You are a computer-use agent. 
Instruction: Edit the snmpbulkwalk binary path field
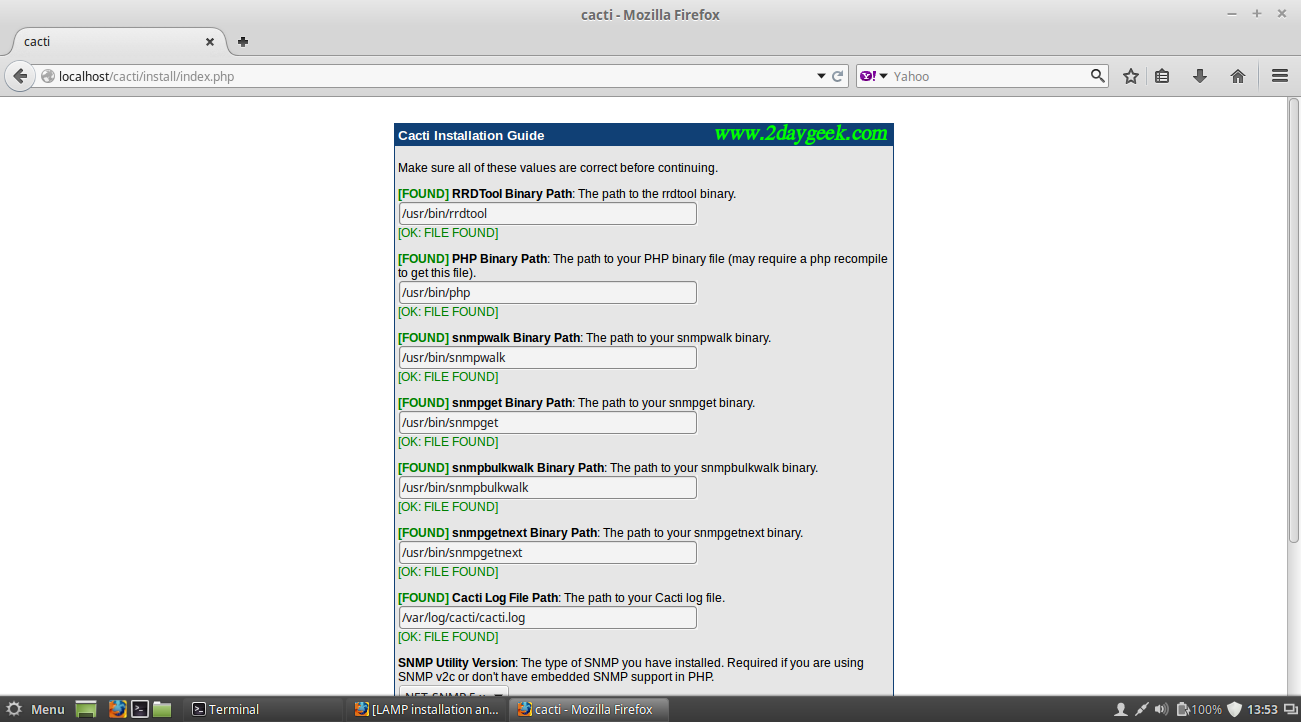548,488
